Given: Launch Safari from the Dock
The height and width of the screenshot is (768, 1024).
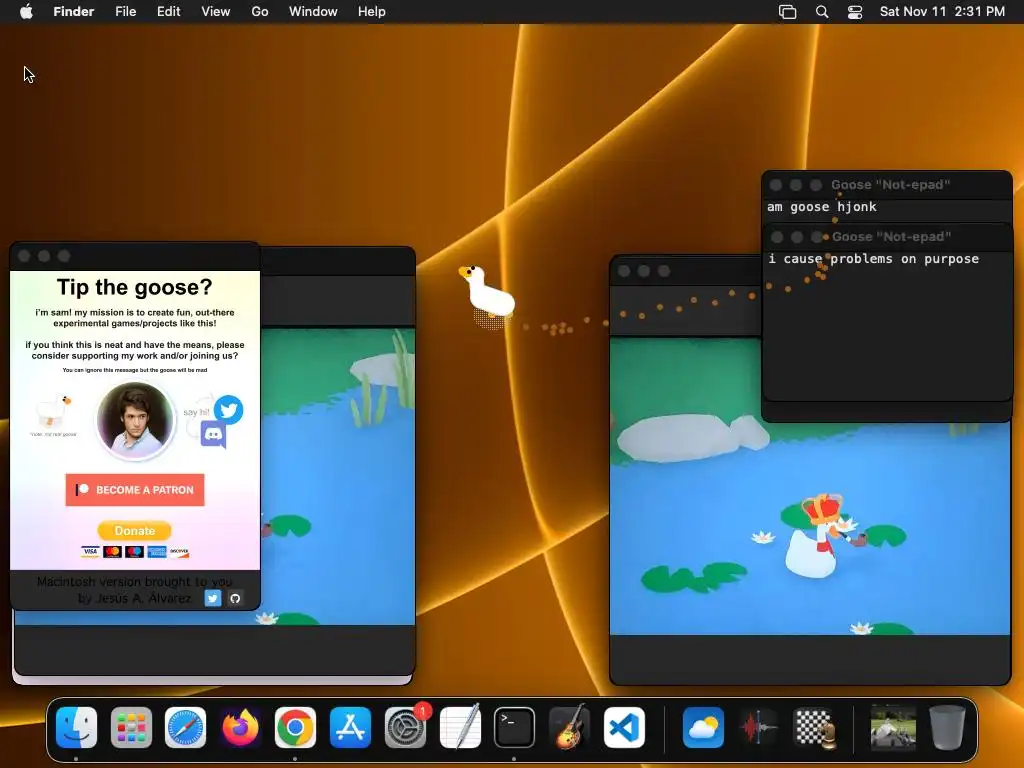Looking at the screenshot, I should pos(185,727).
